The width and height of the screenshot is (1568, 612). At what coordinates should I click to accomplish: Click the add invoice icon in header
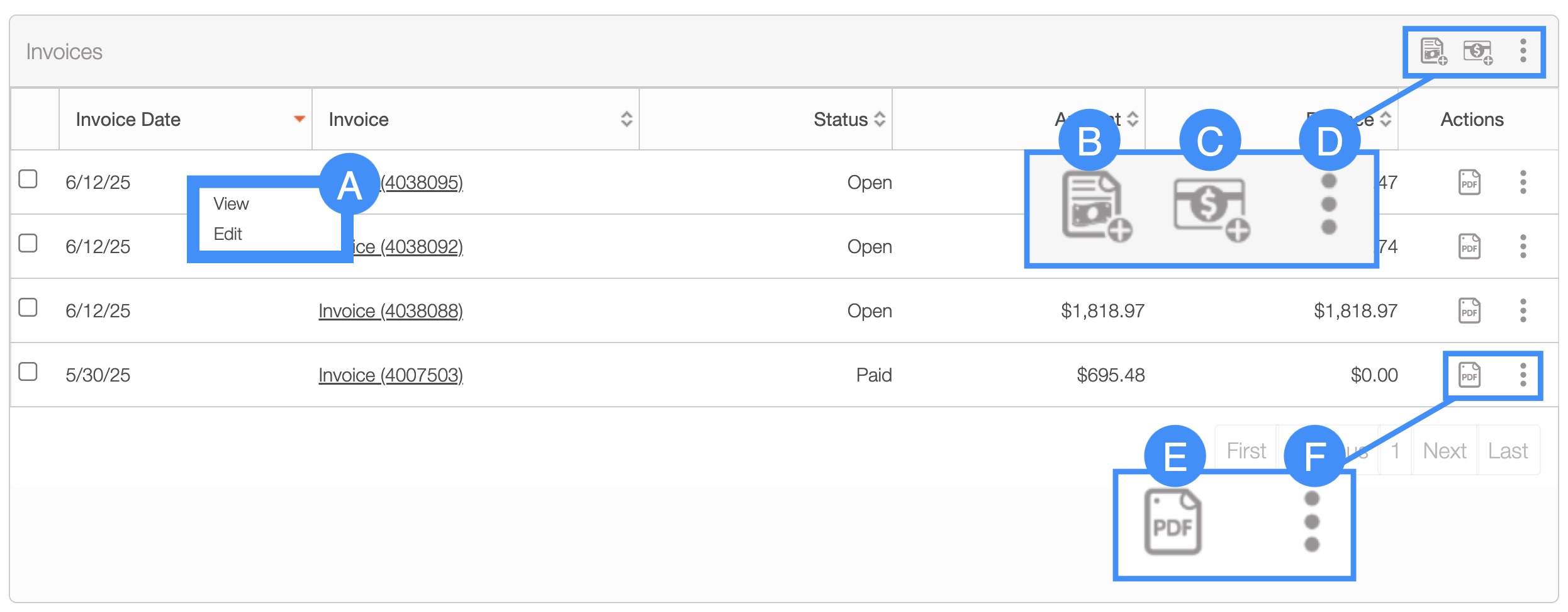click(1433, 52)
